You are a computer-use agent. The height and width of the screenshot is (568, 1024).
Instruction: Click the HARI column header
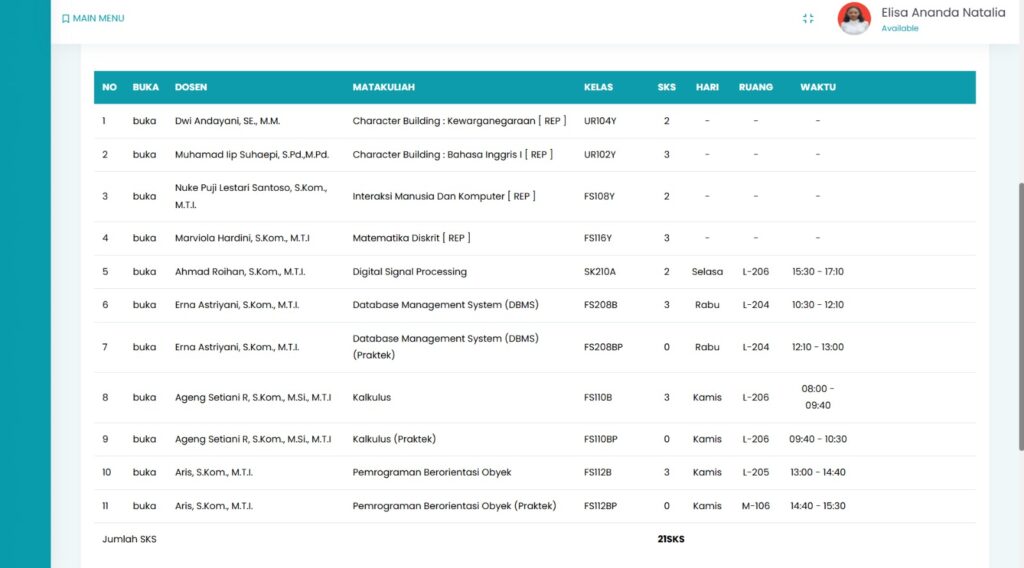click(x=707, y=87)
